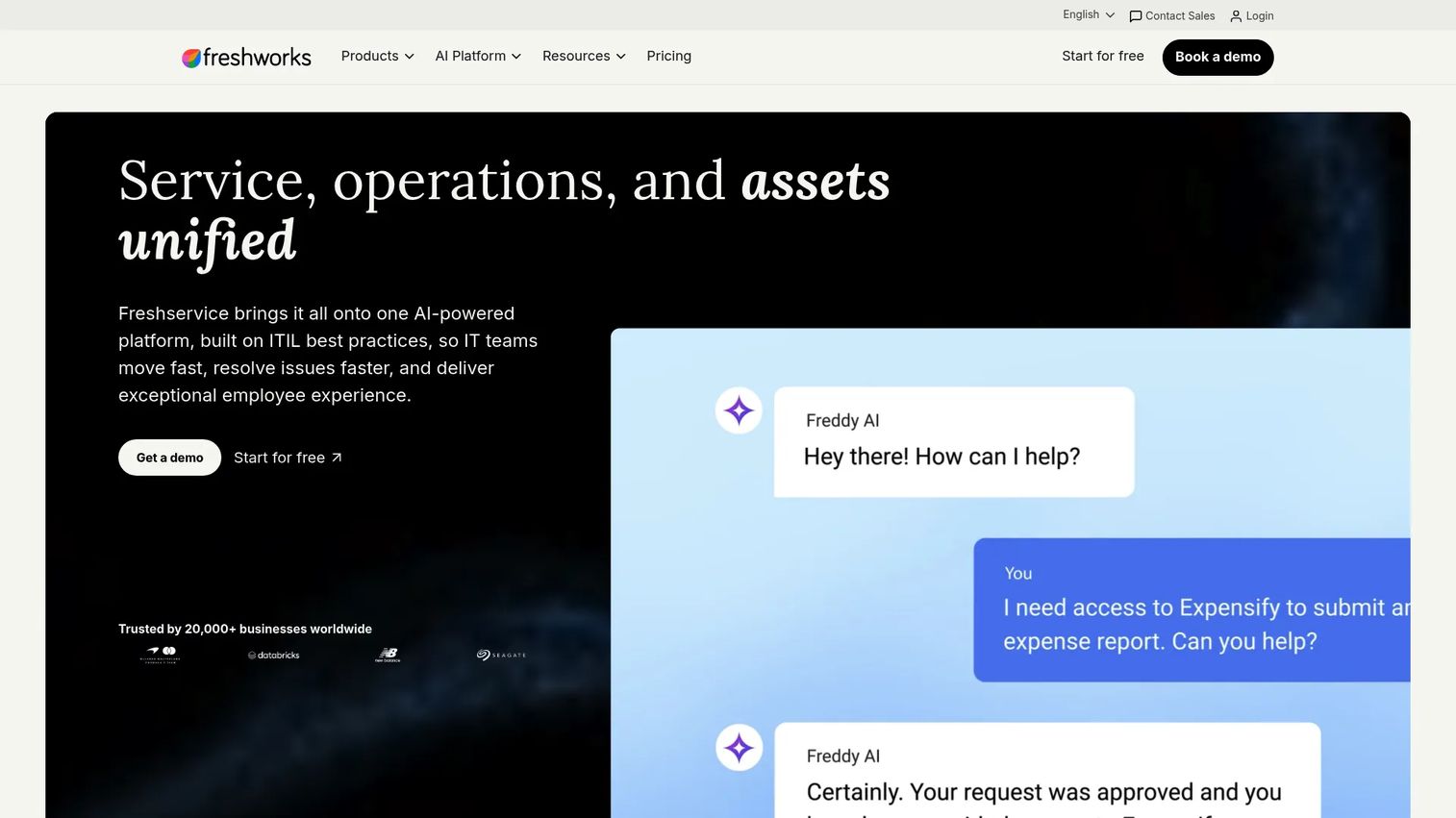The image size is (1456, 818).
Task: Expand the Resources menu
Action: [x=584, y=57]
